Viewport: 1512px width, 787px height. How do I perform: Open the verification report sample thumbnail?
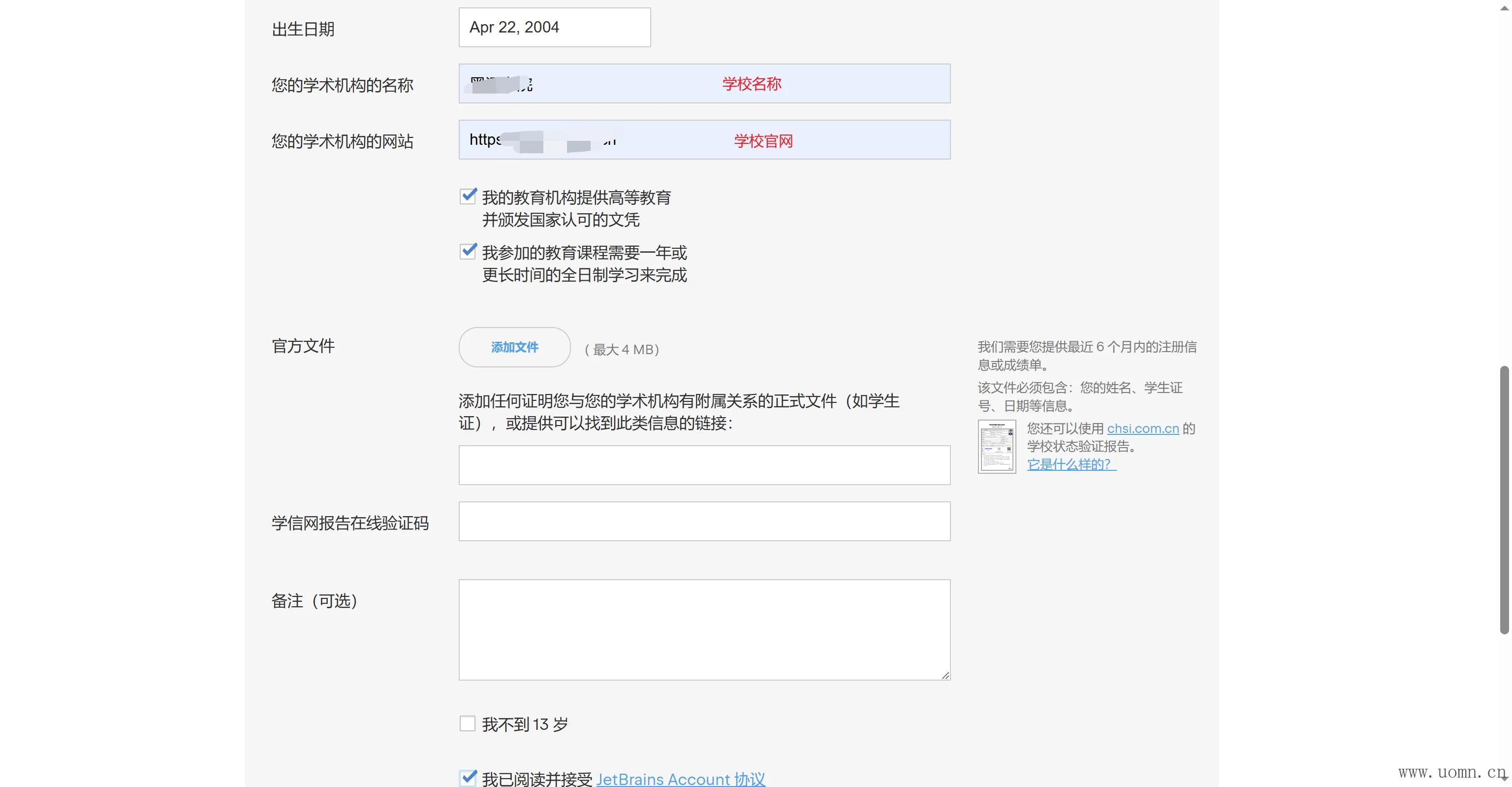point(997,446)
